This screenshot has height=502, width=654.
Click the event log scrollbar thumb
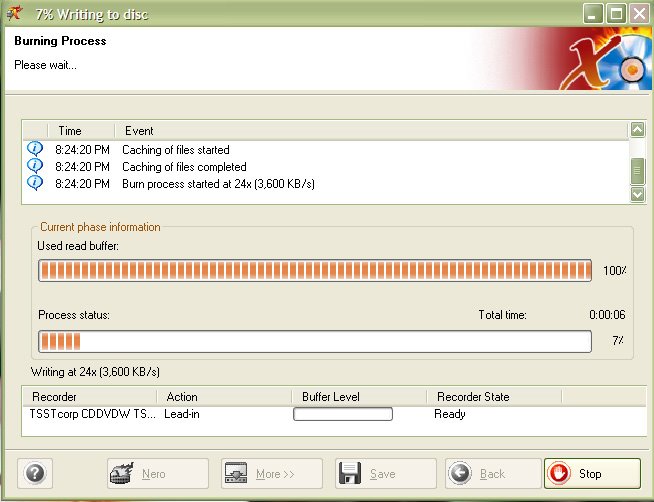point(637,171)
